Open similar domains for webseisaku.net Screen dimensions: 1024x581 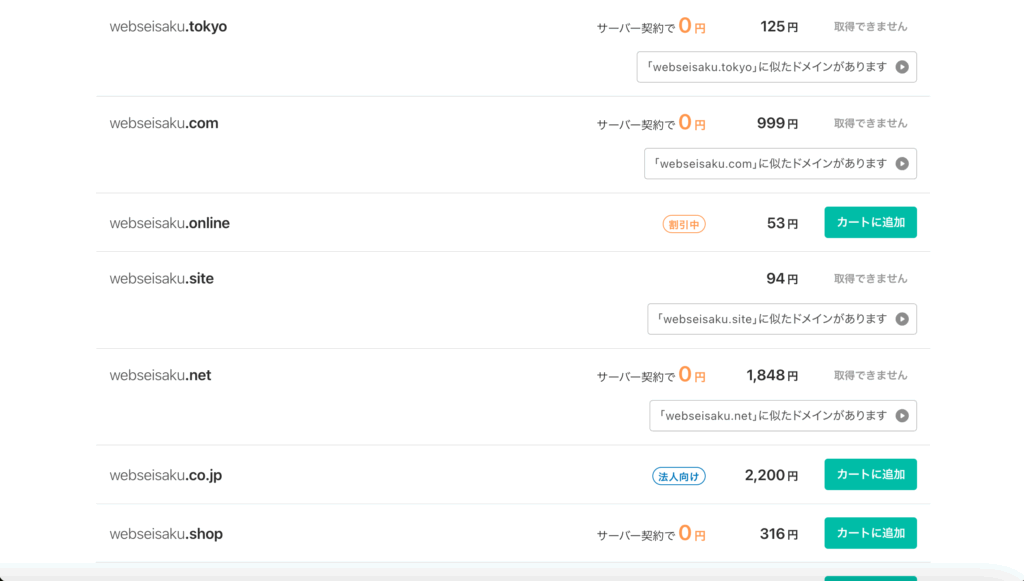tap(783, 416)
